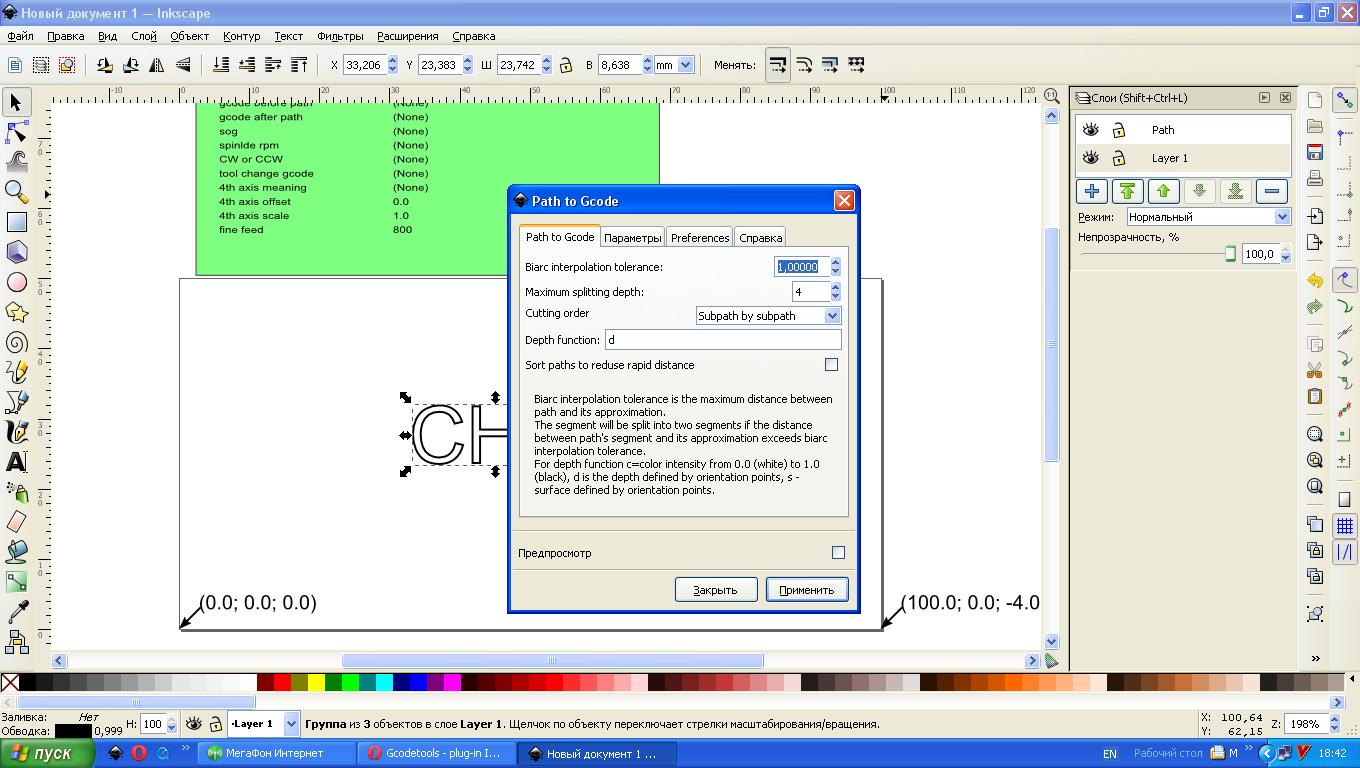This screenshot has width=1360, height=768.
Task: Switch to Gcodetools taskbar window
Action: click(437, 753)
